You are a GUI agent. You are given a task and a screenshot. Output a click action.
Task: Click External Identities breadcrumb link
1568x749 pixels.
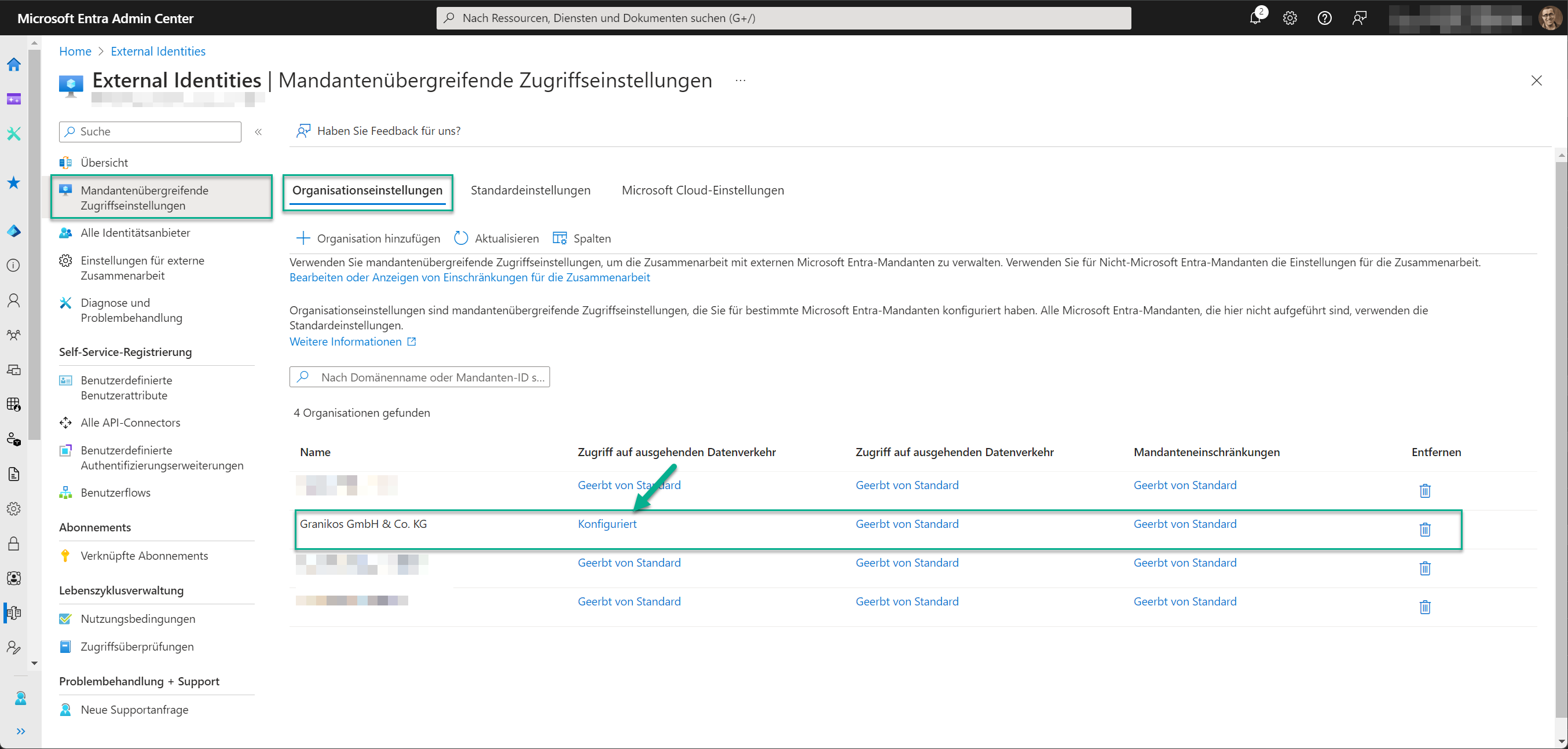coord(157,52)
